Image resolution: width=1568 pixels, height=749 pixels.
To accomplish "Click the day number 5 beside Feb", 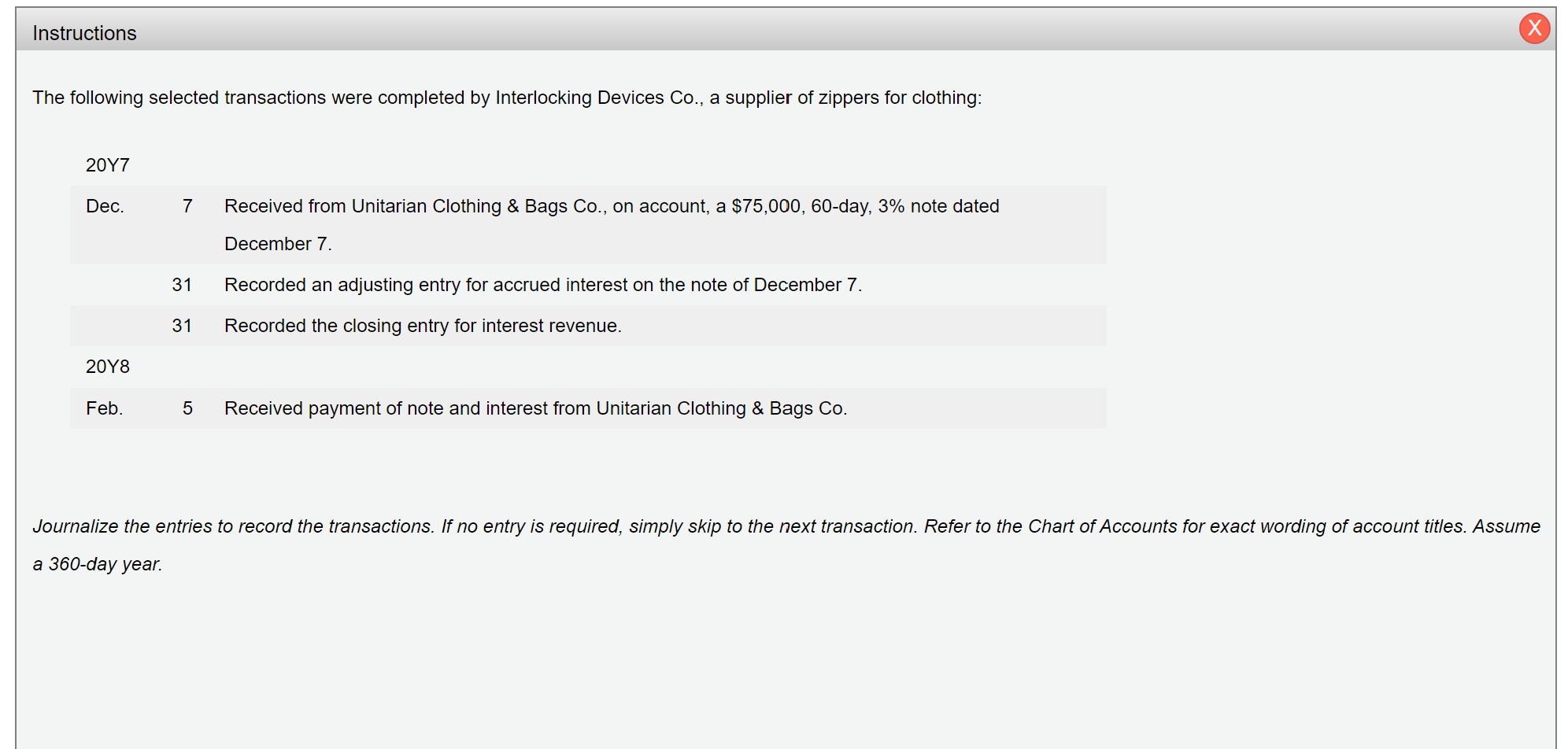I will pyautogui.click(x=187, y=408).
